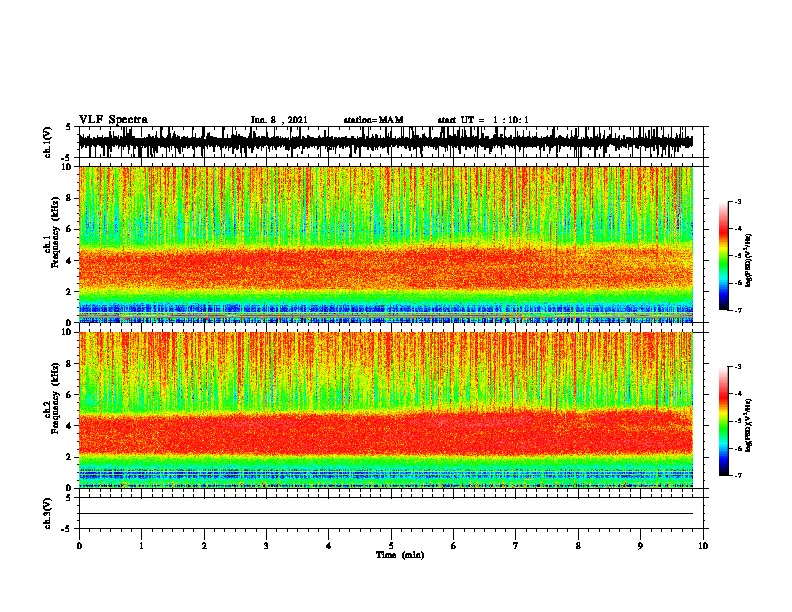Click time axis tick label "3"
Viewport: 792px width, 612px height.
(266, 546)
